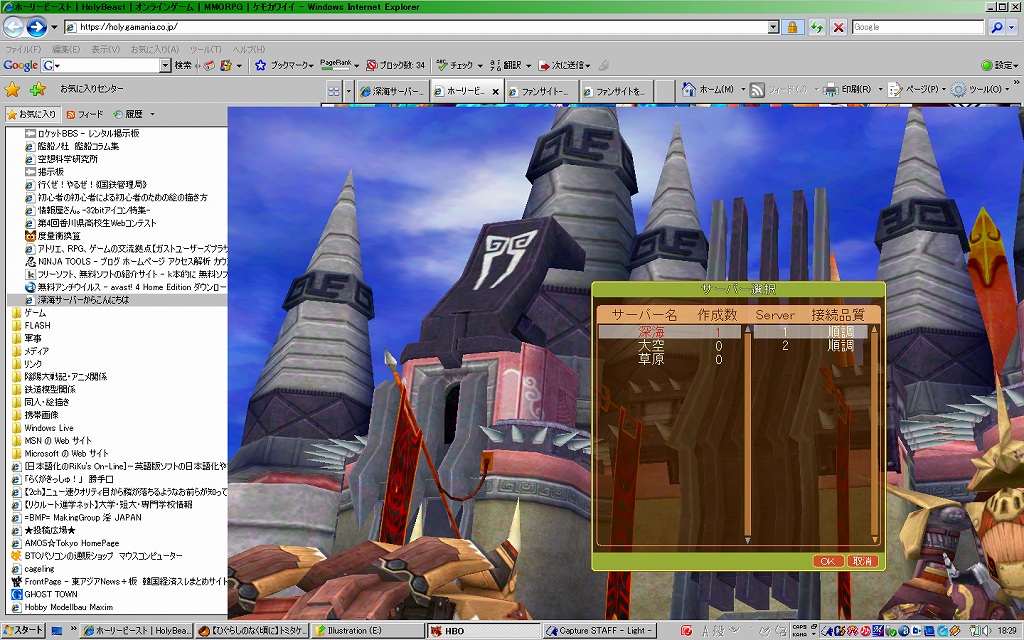Click the Google Toolbar bookmark star ブックマーク
The height and width of the screenshot is (640, 1024).
261,65
